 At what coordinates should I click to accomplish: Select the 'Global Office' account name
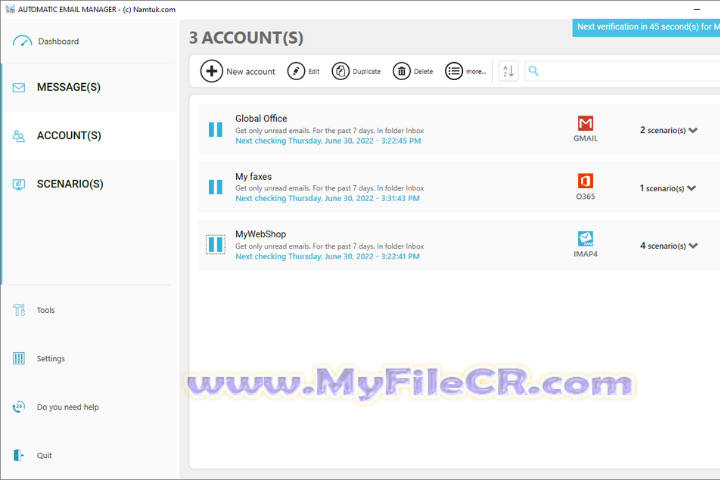coord(261,119)
